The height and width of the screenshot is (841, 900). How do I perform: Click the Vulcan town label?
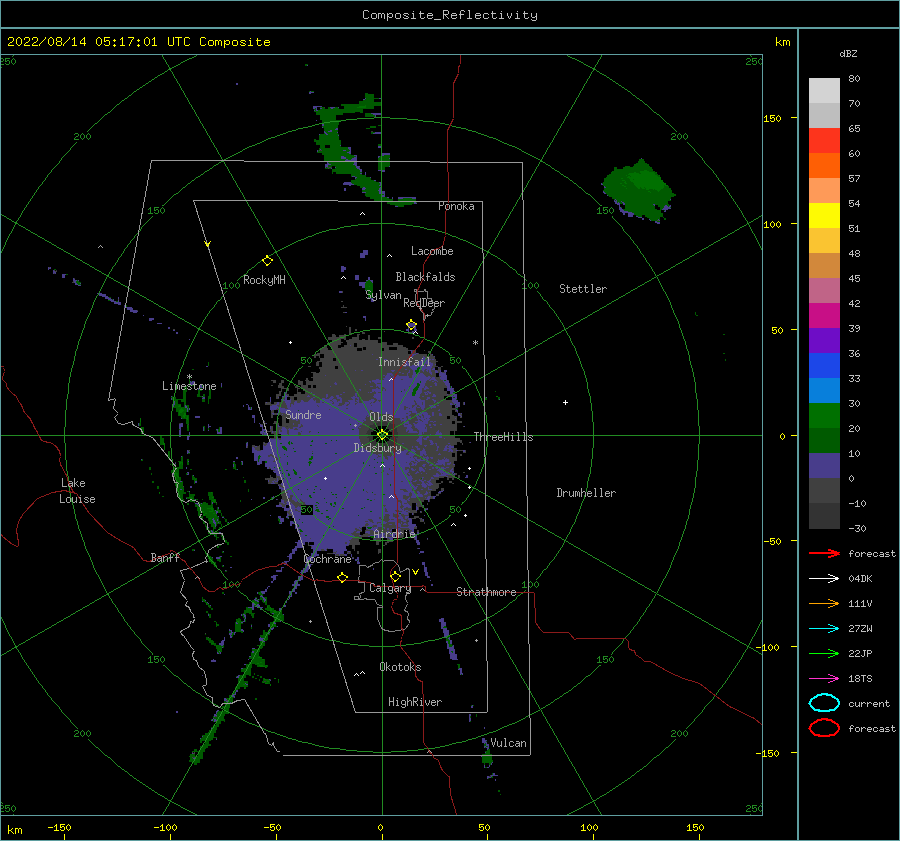508,743
